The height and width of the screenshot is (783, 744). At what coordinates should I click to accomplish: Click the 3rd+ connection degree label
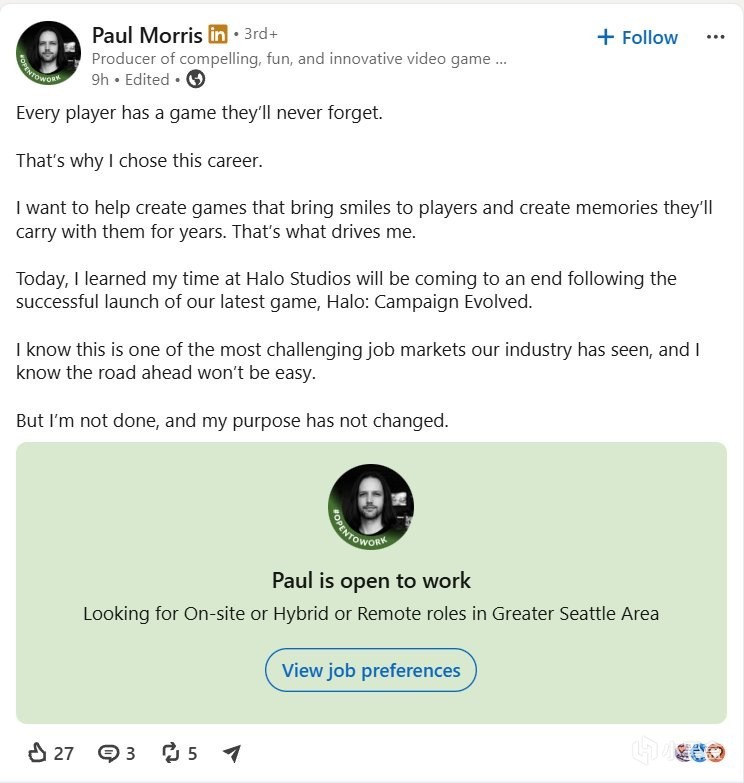click(x=261, y=34)
